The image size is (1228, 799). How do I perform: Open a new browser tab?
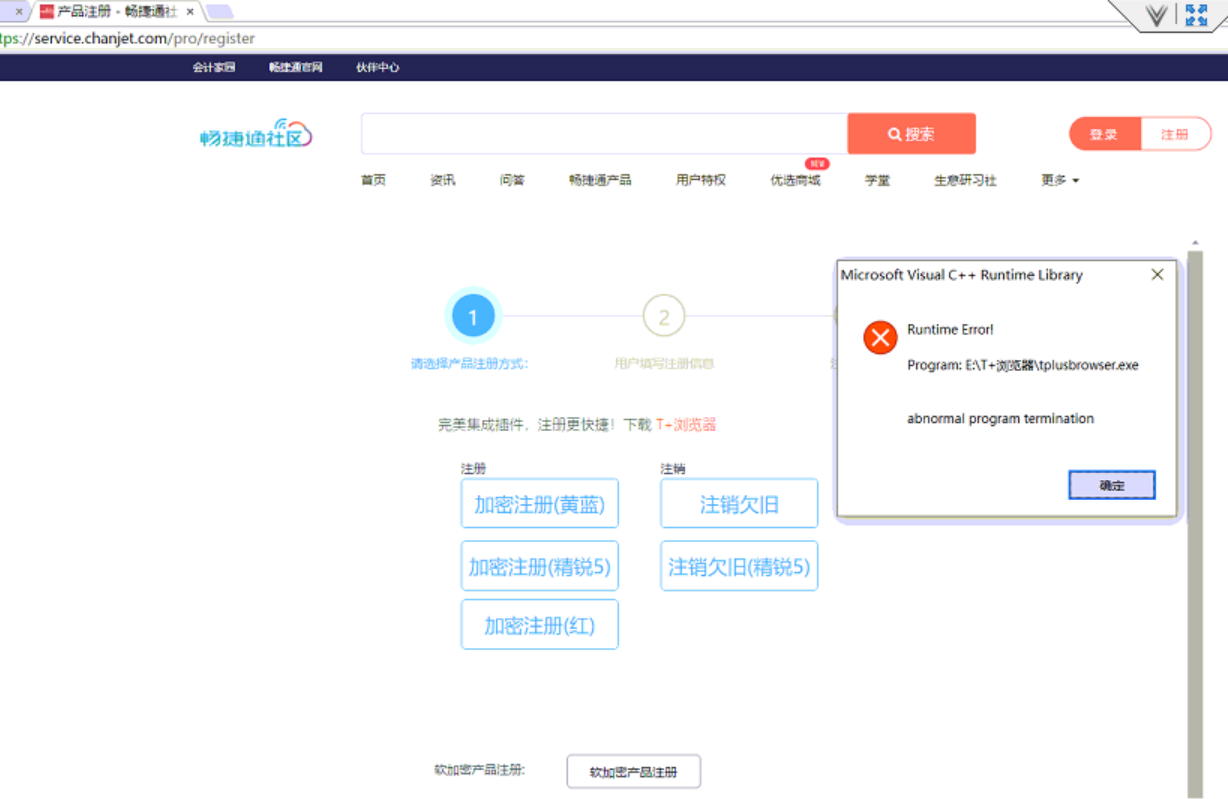[219, 12]
